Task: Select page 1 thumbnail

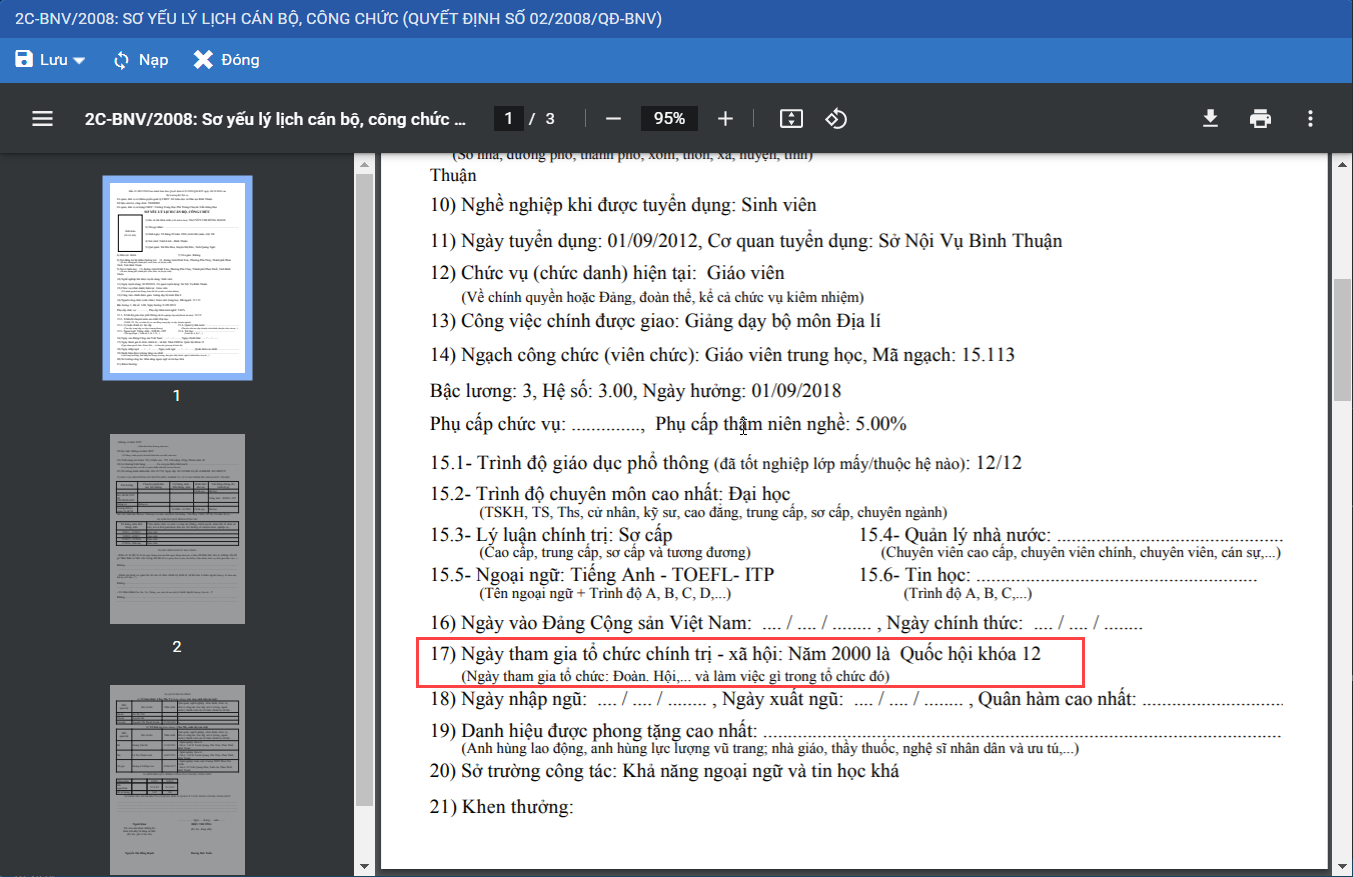Action: [177, 278]
